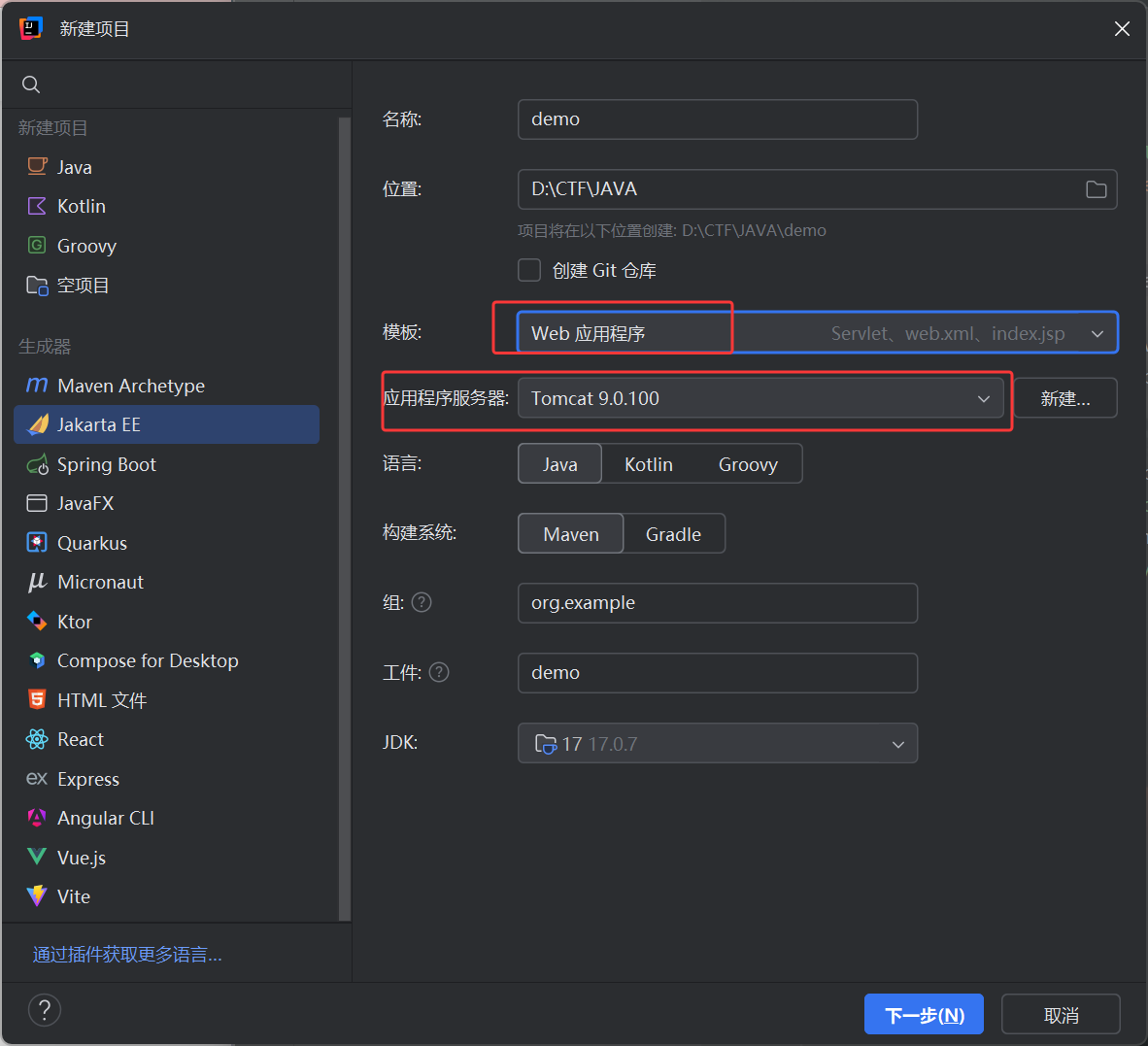The height and width of the screenshot is (1046, 1148).
Task: Click the Express ex icon
Action: (37, 779)
